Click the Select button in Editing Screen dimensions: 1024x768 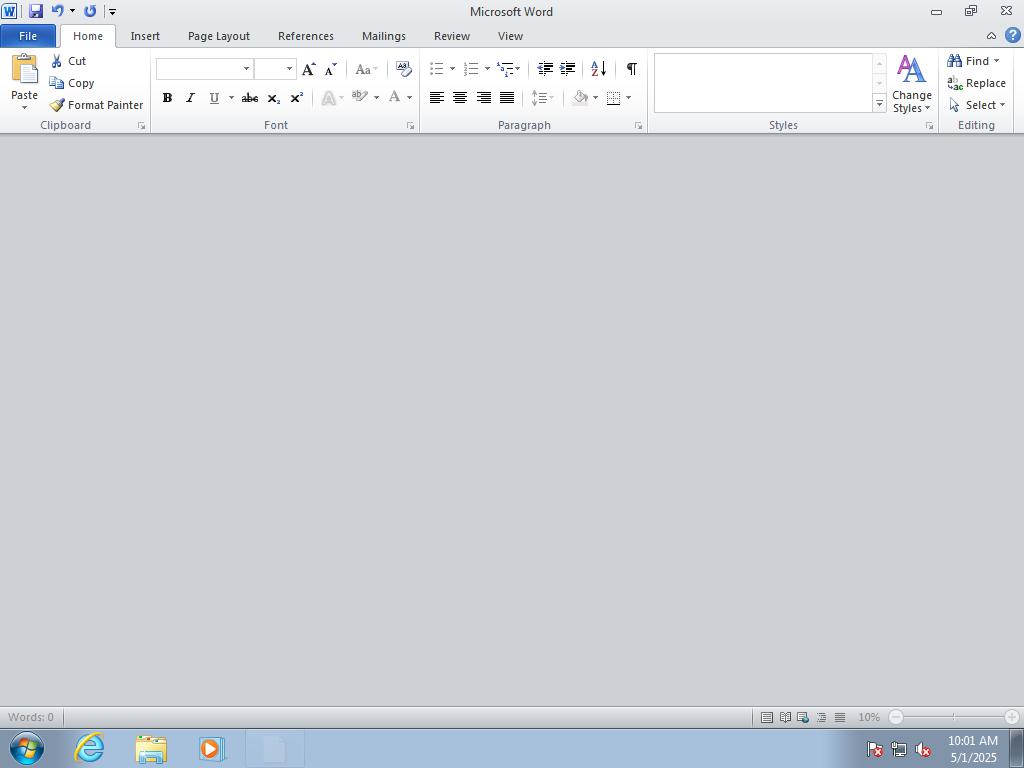pyautogui.click(x=976, y=104)
